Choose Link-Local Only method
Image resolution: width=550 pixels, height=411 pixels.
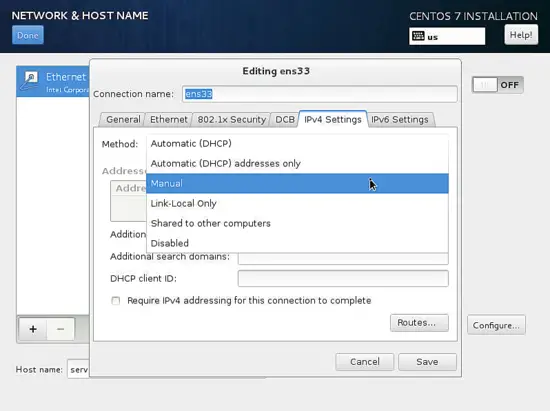tap(297, 203)
